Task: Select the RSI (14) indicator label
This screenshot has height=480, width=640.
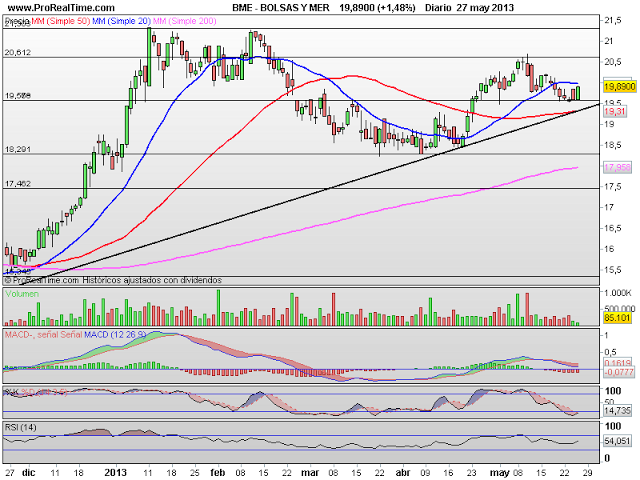Action: [20, 427]
